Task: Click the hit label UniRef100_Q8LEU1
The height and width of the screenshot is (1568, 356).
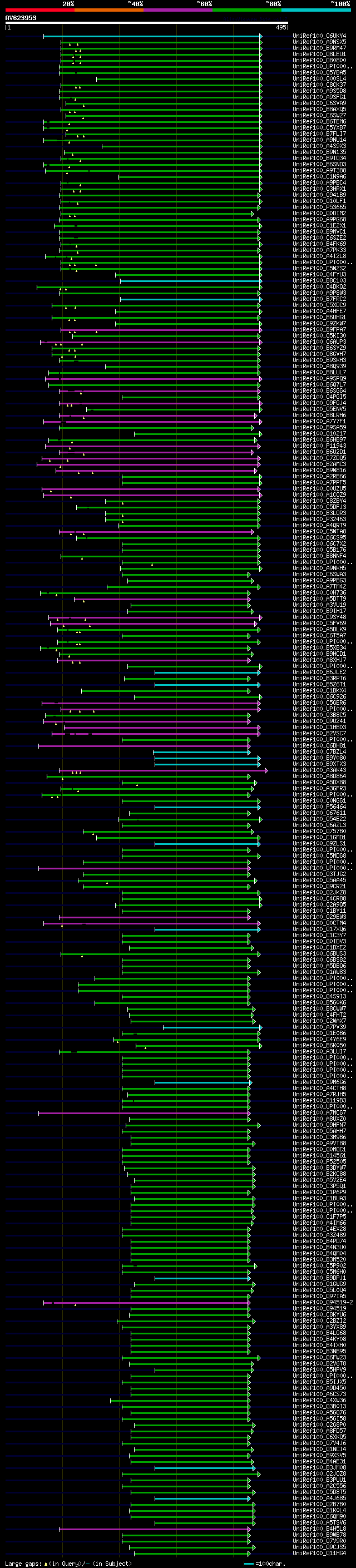Action: coord(319,54)
